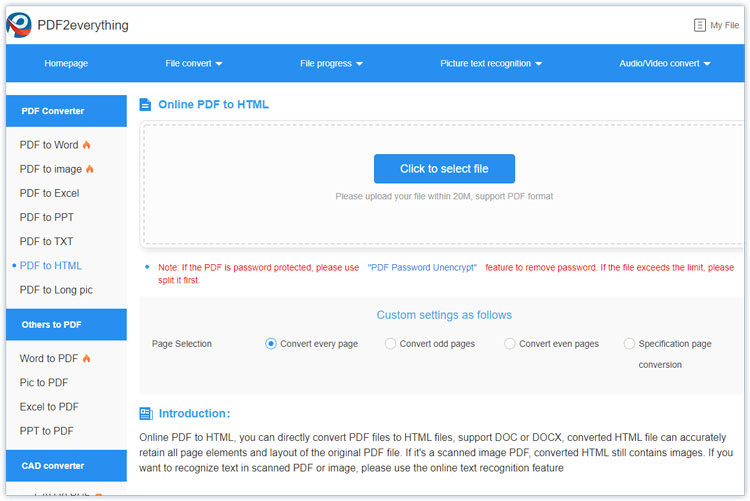Choose PDF to Long pic in sidebar
Screen dimensions: 750x501
coord(56,290)
